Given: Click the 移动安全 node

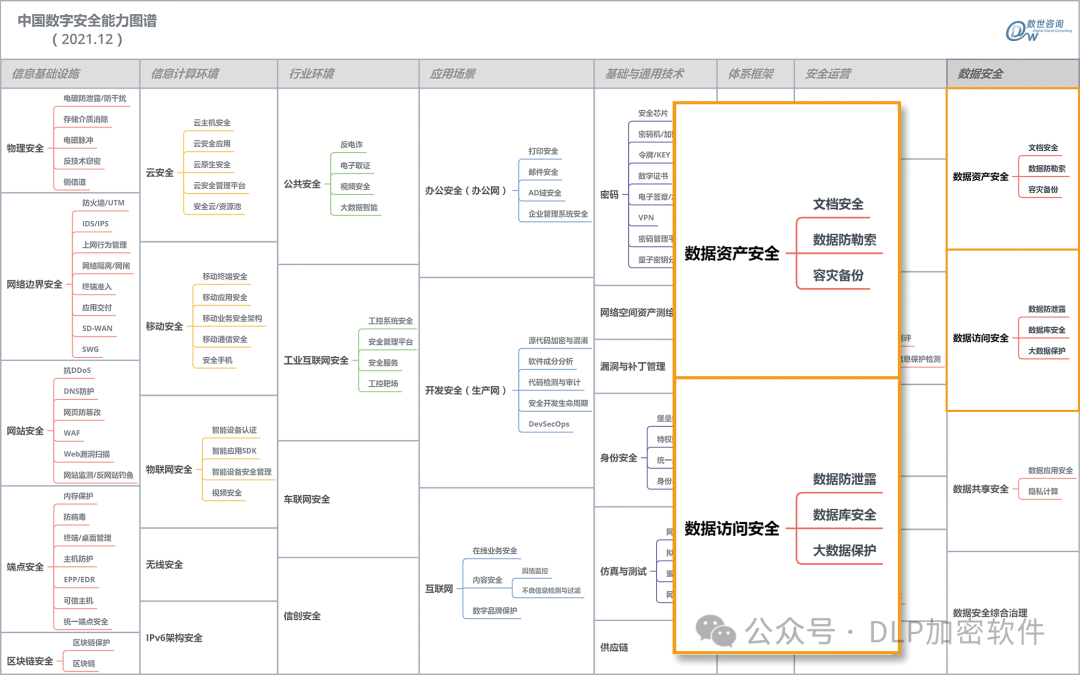Looking at the screenshot, I should [x=165, y=326].
